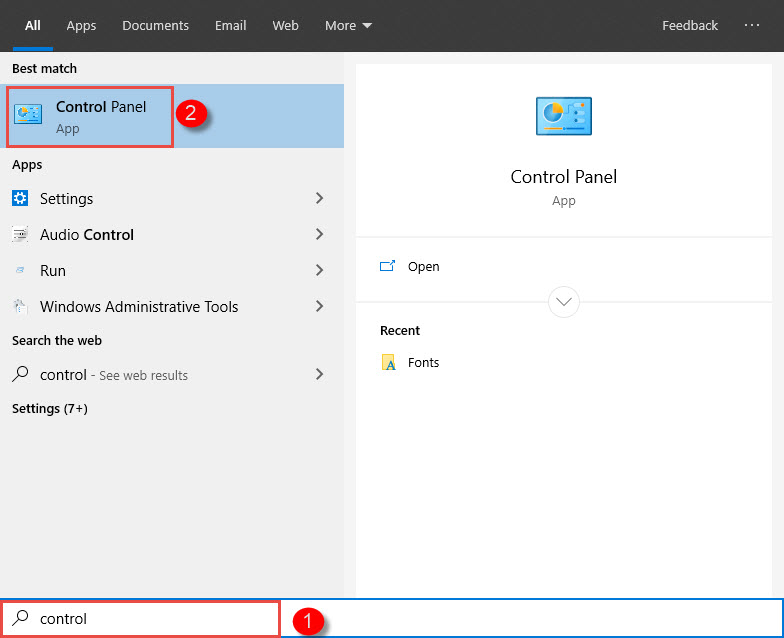Expand the Run result arrow
784x638 pixels.
click(320, 271)
